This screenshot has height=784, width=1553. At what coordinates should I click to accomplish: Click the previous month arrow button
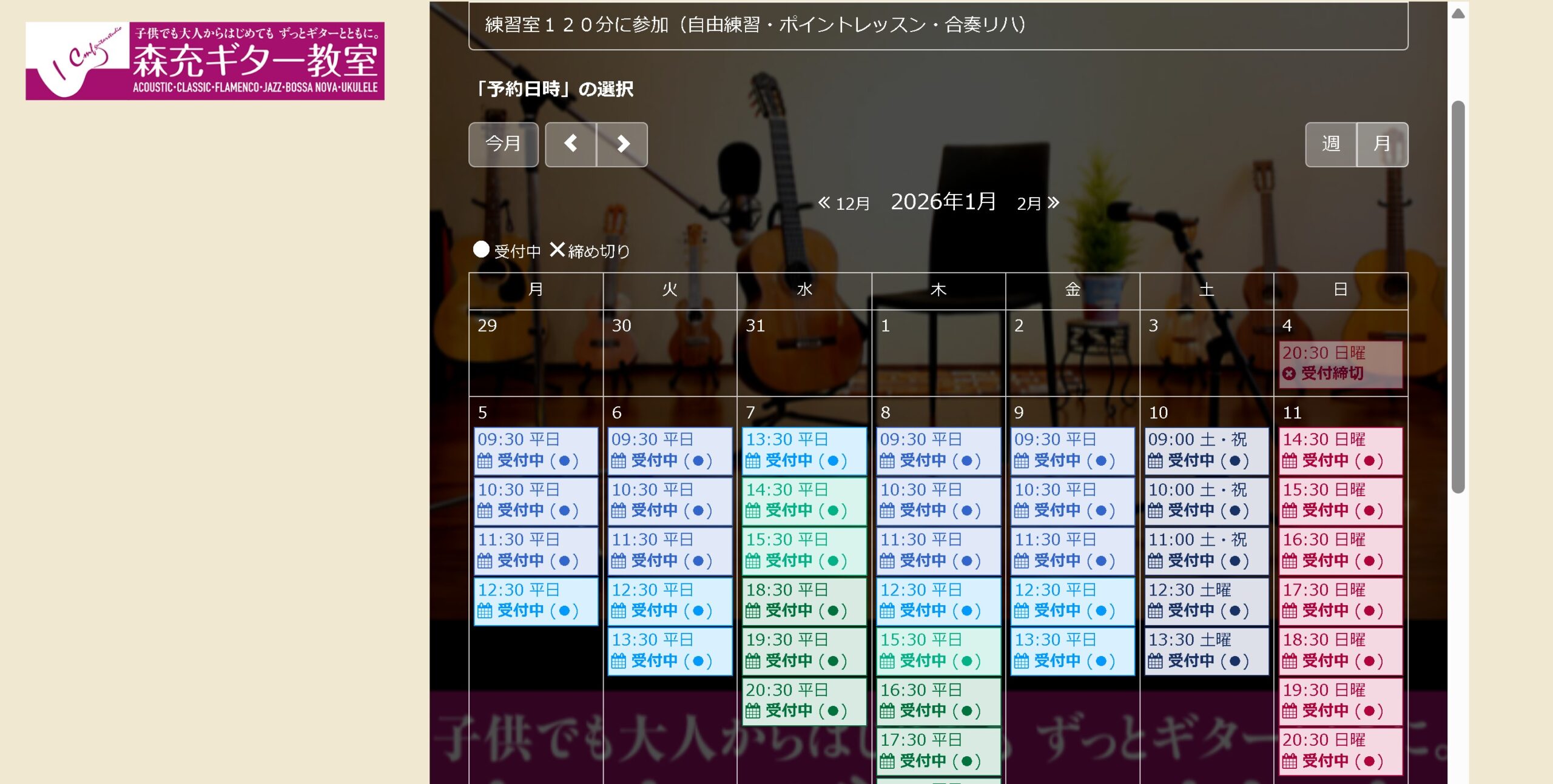pyautogui.click(x=570, y=144)
